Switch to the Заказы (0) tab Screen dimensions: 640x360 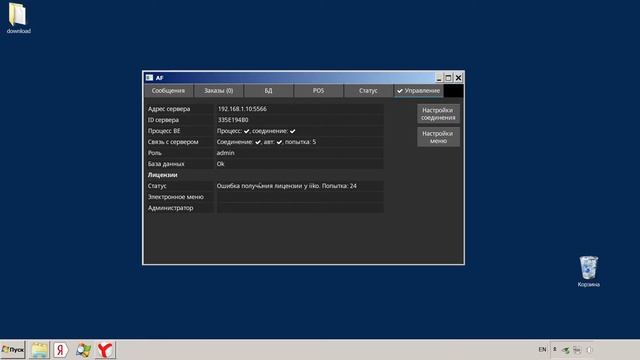[218, 91]
